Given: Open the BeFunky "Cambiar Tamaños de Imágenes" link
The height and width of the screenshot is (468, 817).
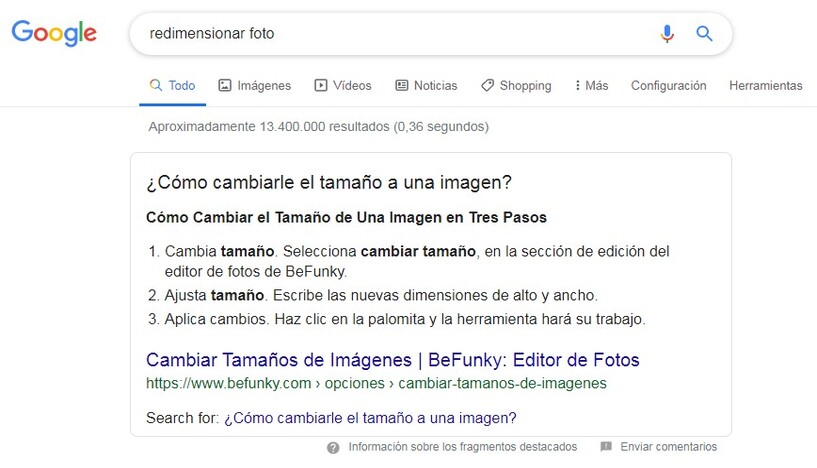Looking at the screenshot, I should click(393, 360).
